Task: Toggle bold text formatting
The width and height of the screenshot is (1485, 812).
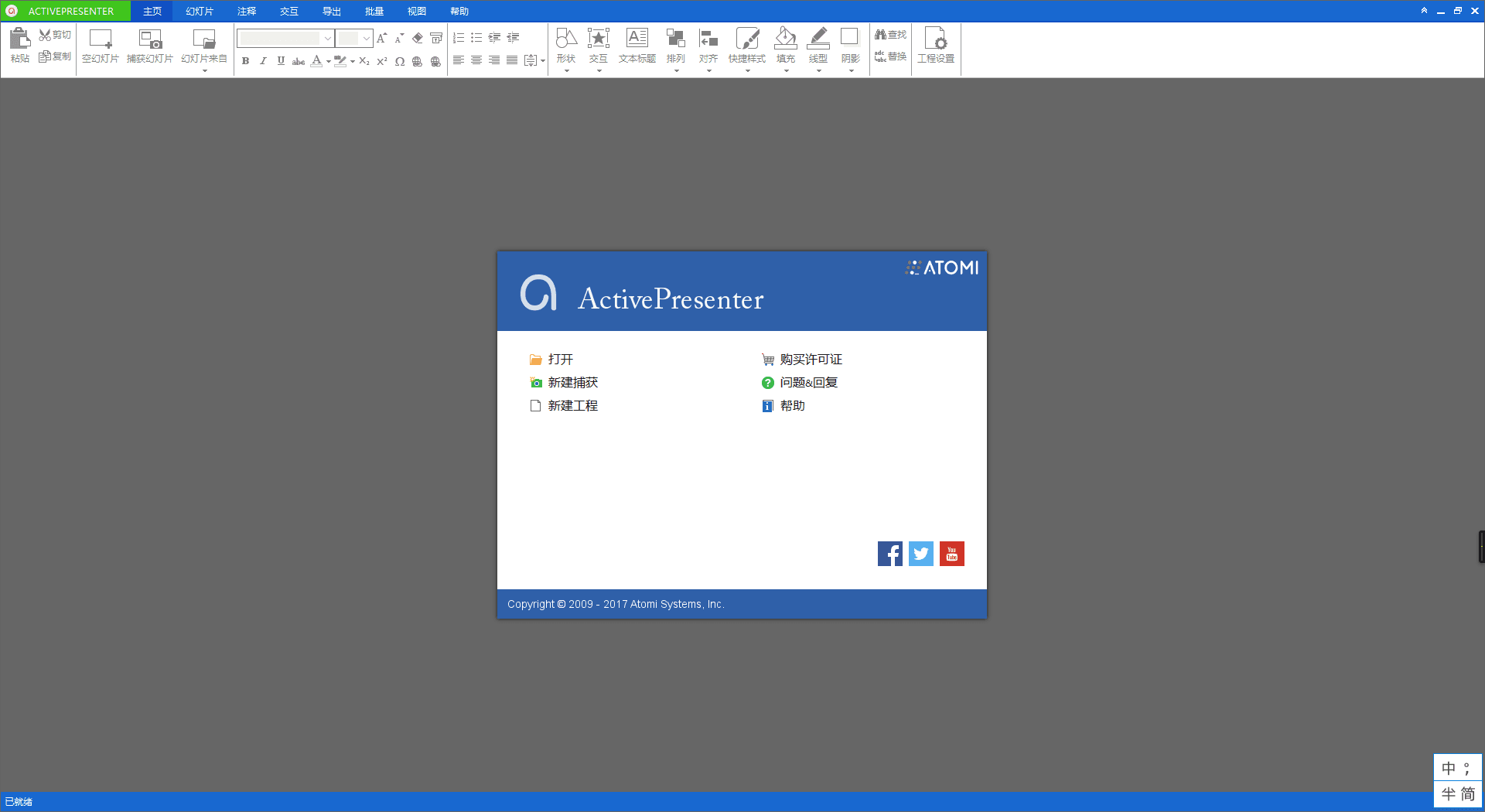Action: coord(245,60)
